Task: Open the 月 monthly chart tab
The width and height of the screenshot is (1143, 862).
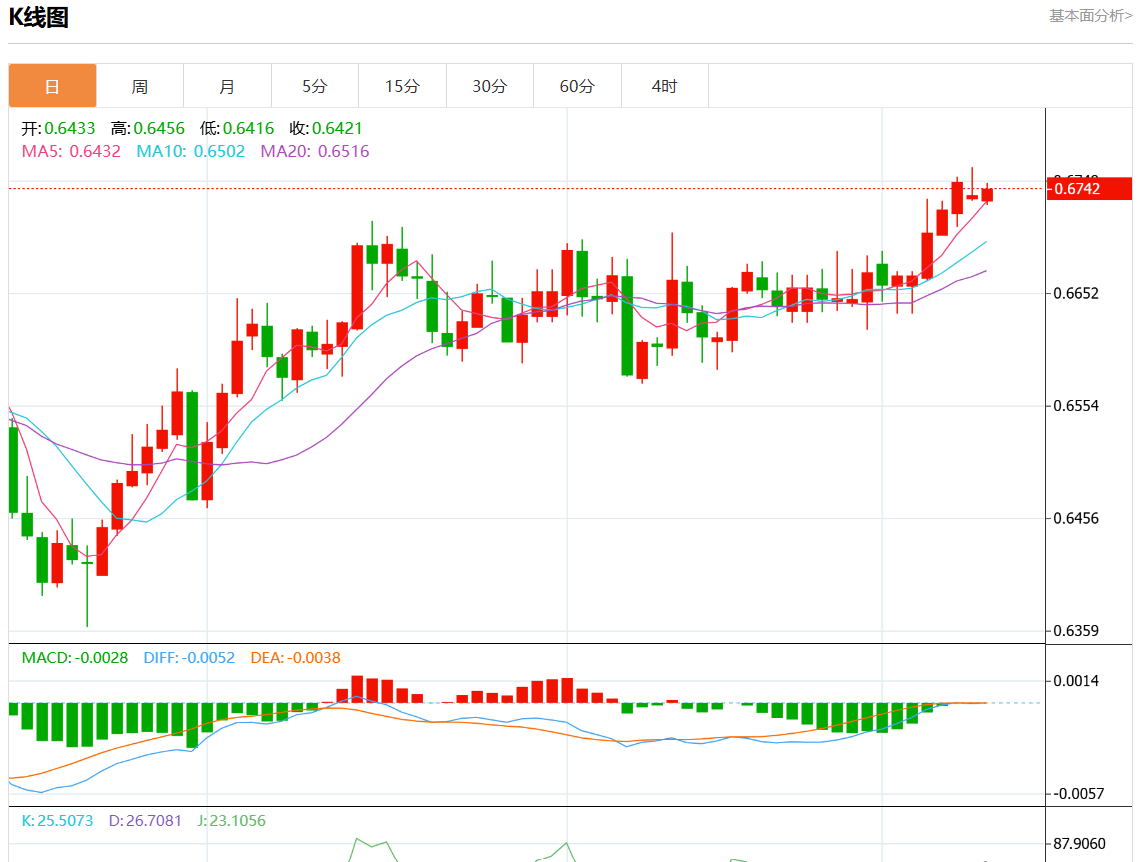Action: click(x=227, y=86)
